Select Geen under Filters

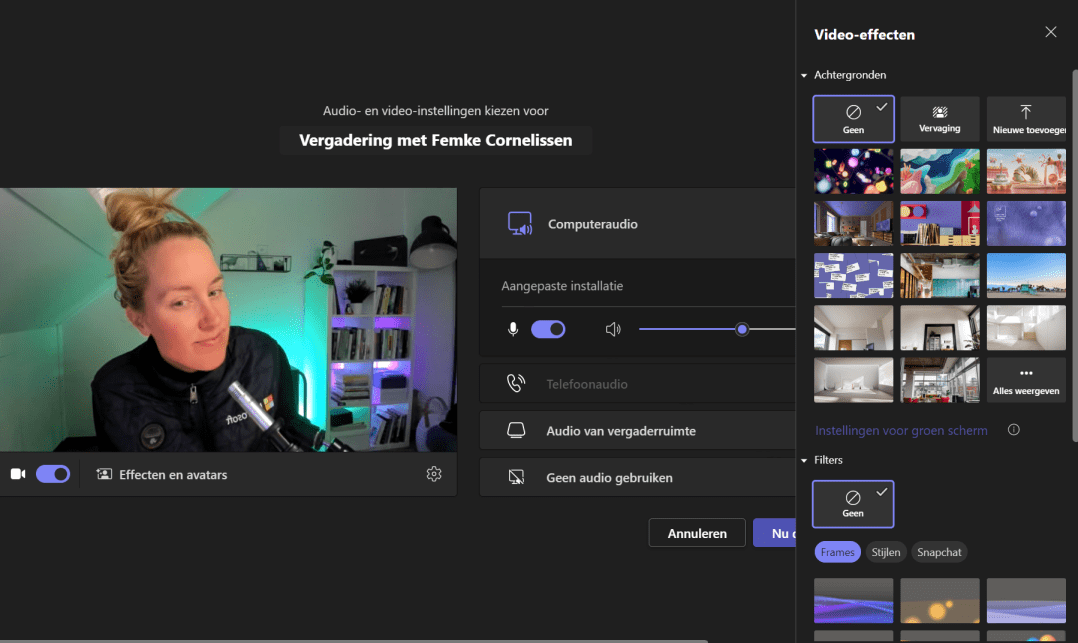tap(853, 504)
